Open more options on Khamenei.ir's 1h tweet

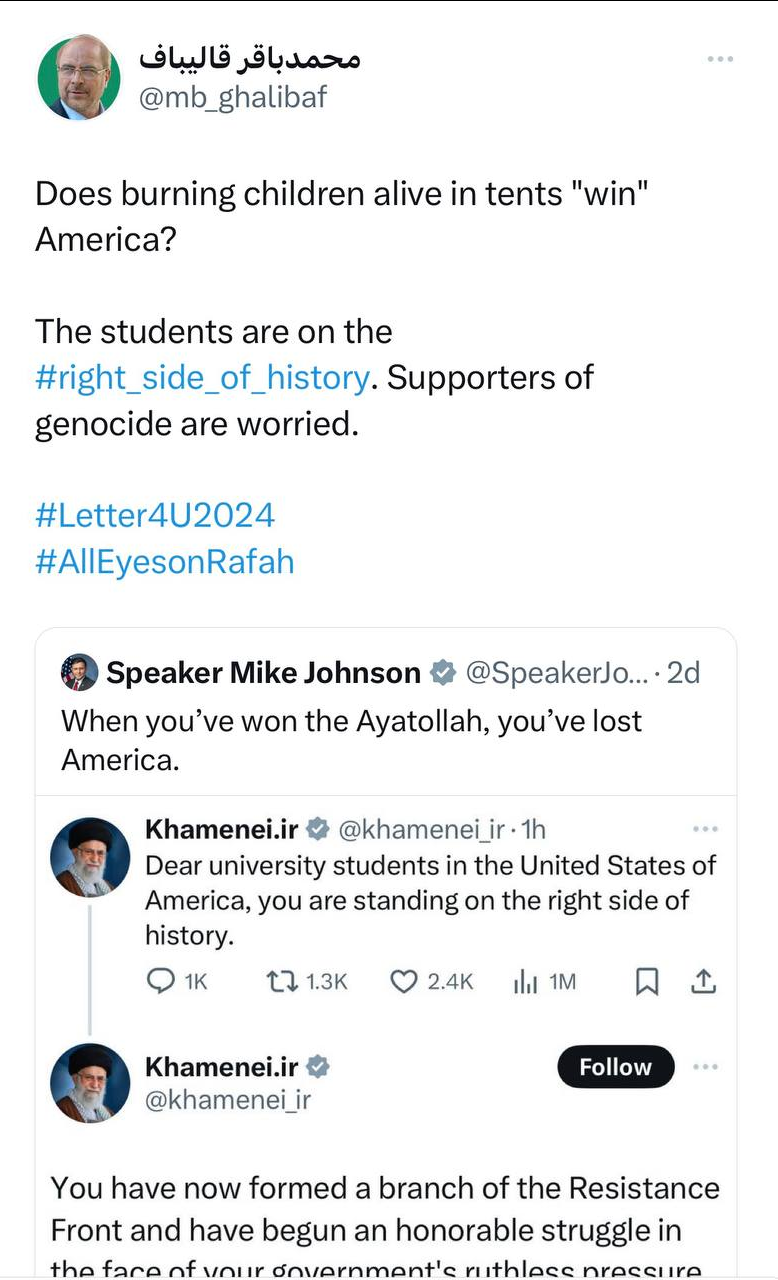click(705, 829)
